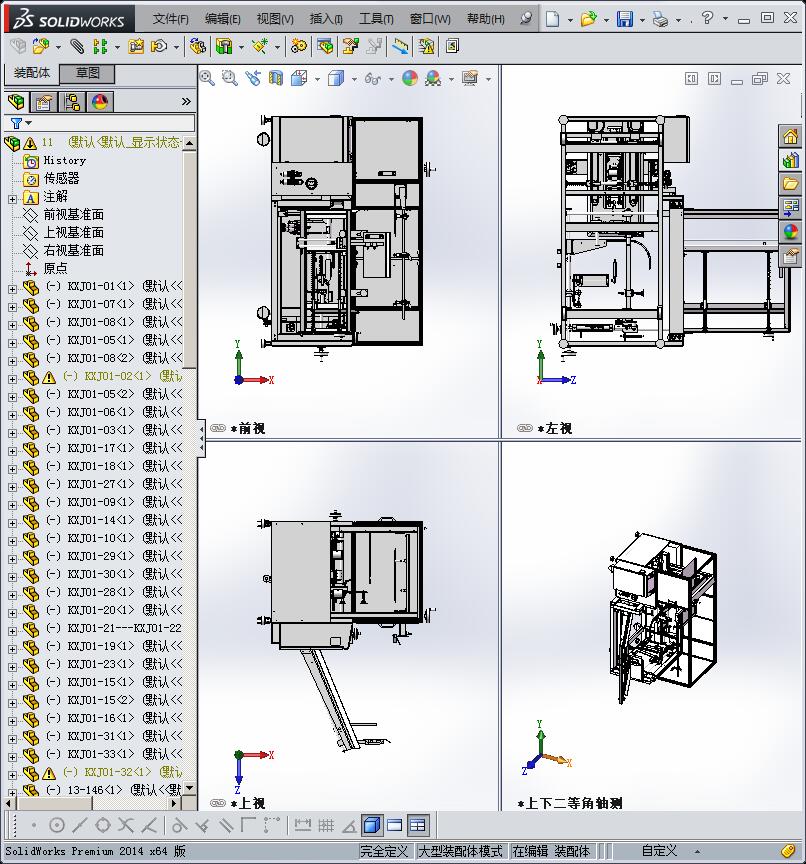Expand the KXJ01-17<1> component
Image resolution: width=806 pixels, height=864 pixels.
pyautogui.click(x=12, y=450)
